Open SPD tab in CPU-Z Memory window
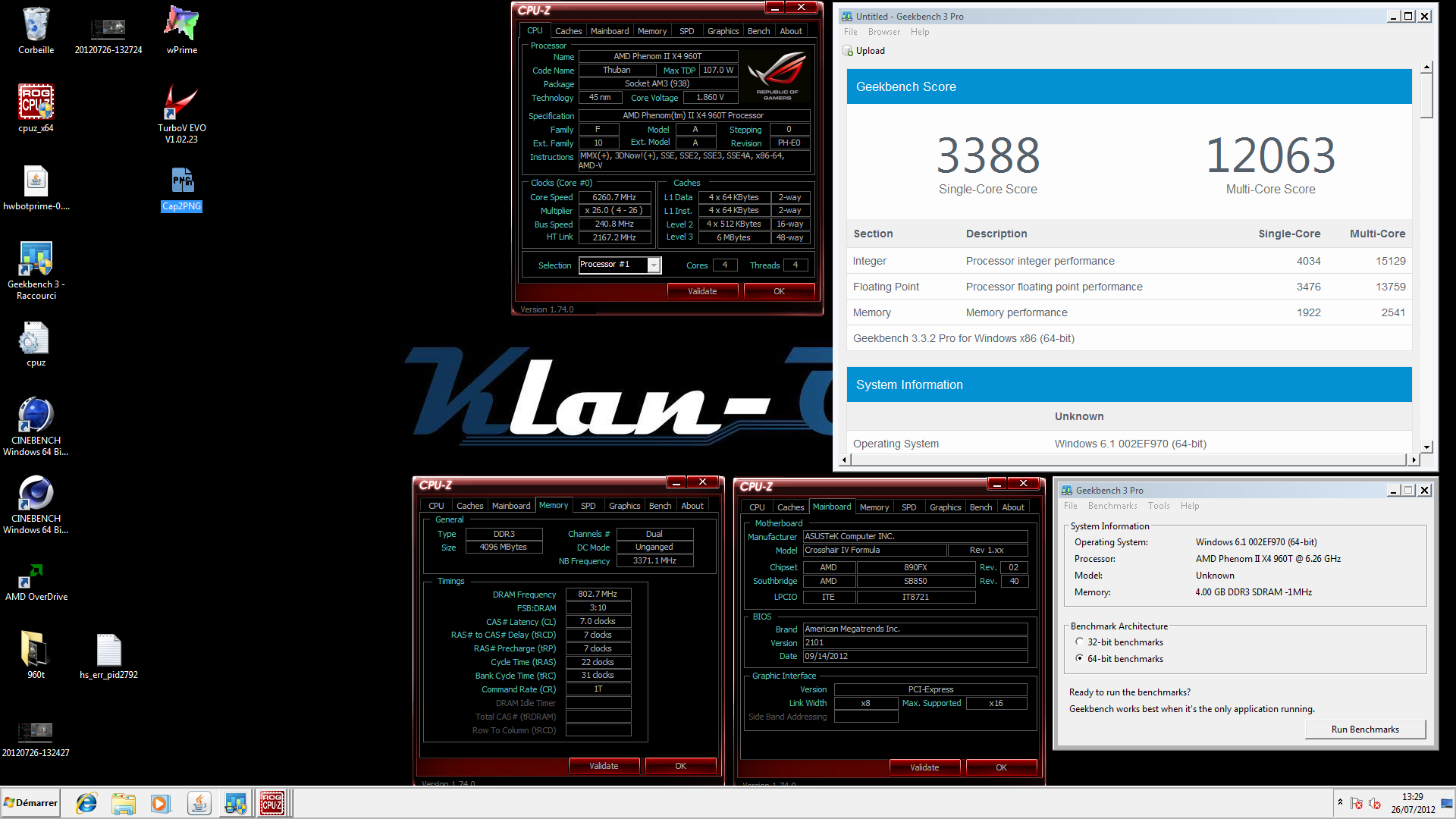This screenshot has width=1456, height=819. [x=588, y=506]
